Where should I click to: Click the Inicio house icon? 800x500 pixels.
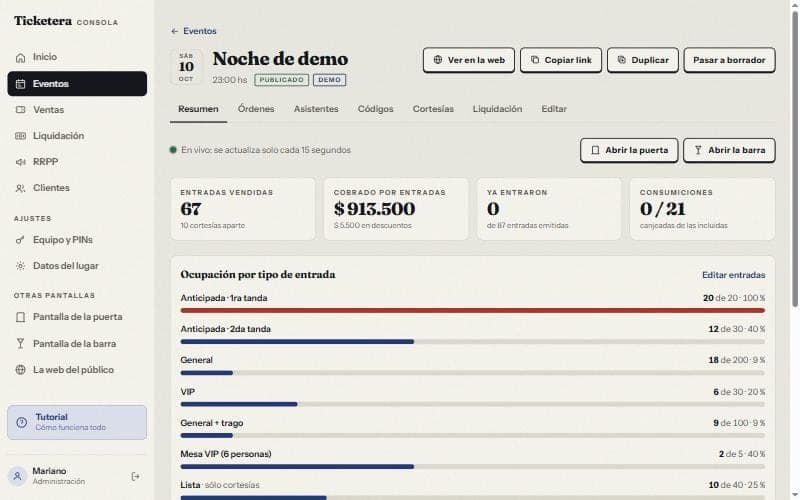point(20,58)
